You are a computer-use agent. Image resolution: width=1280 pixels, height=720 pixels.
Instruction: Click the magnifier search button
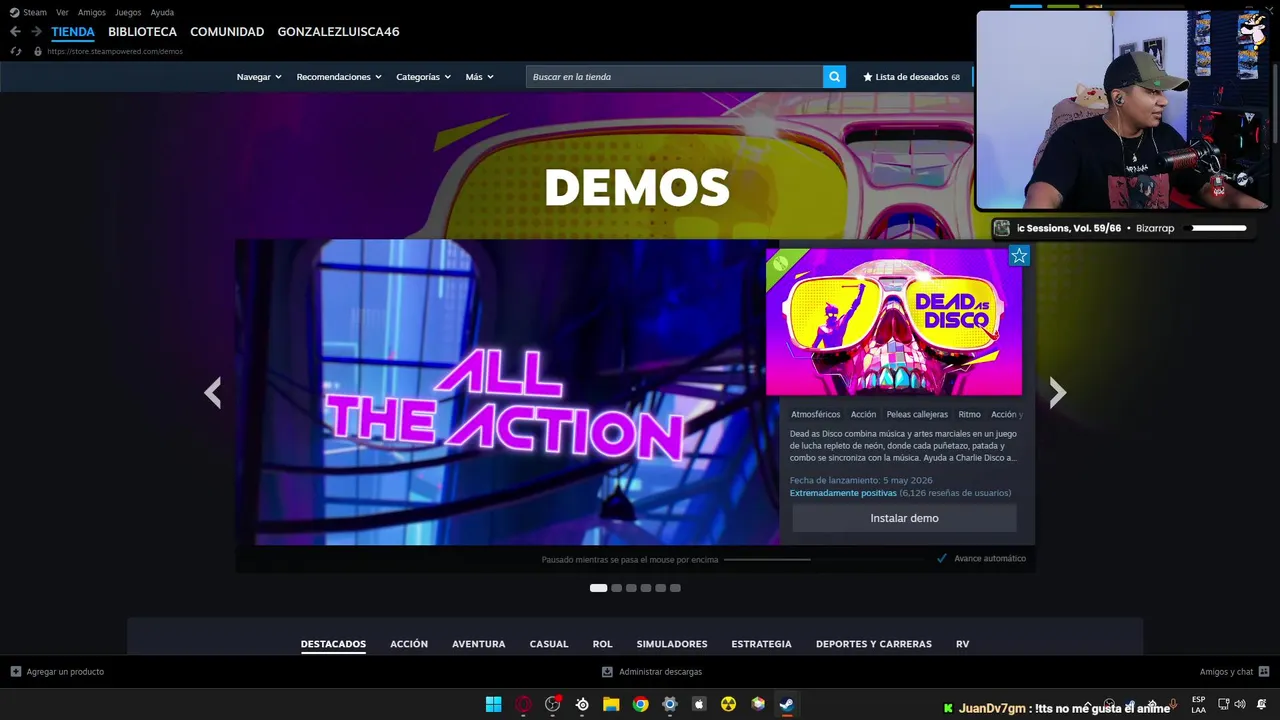834,77
